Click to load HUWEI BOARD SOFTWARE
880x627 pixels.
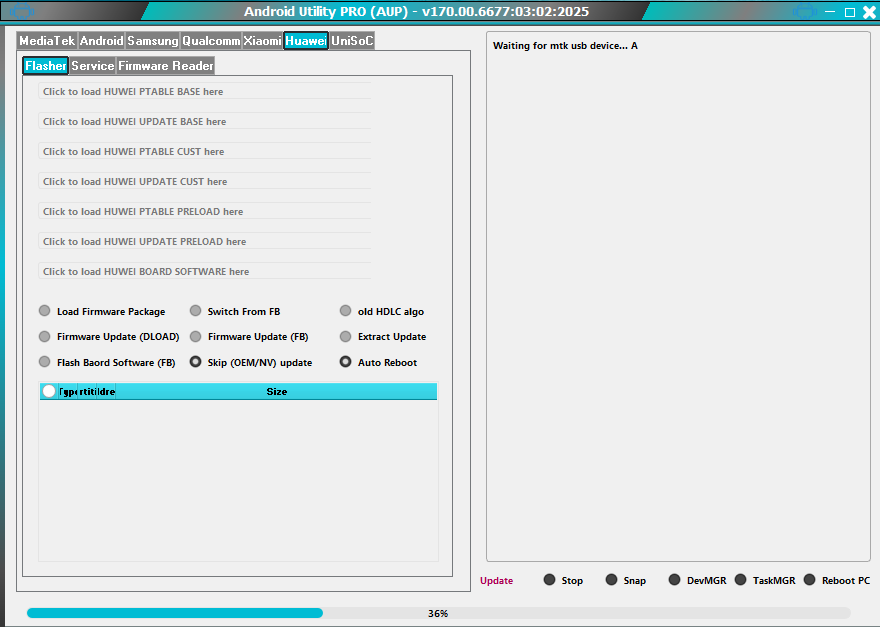pyautogui.click(x=205, y=271)
